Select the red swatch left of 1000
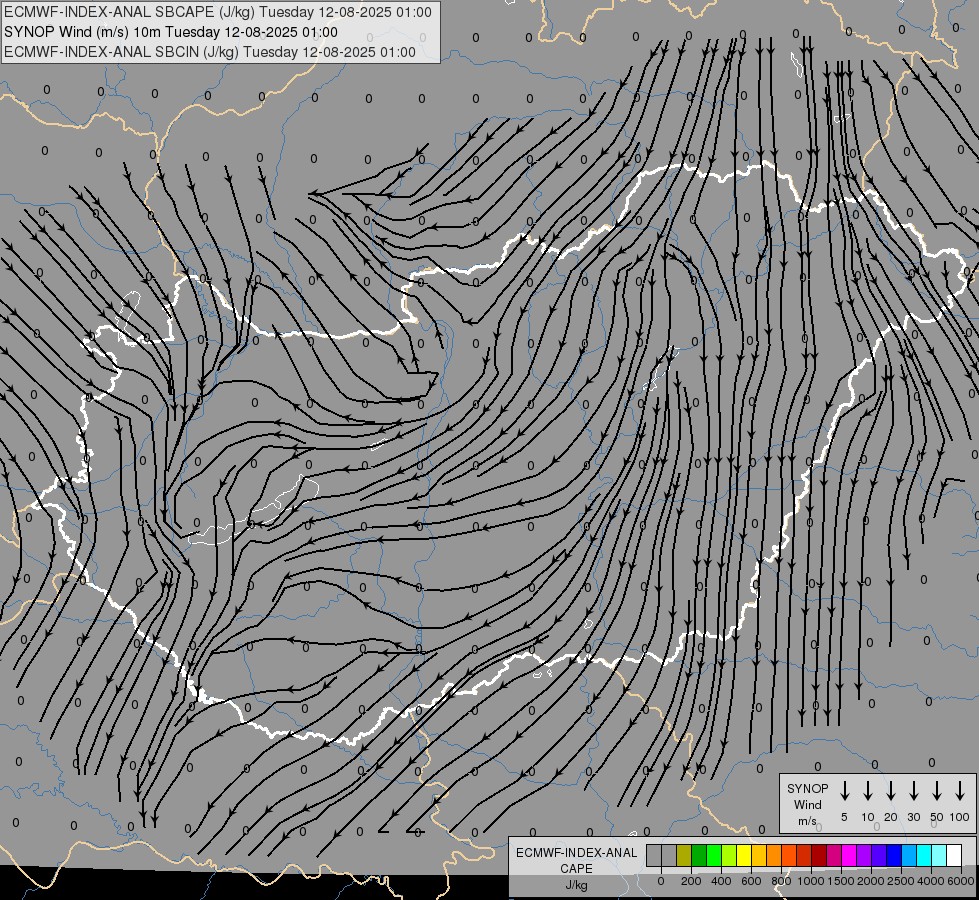The image size is (979, 900). click(x=804, y=855)
